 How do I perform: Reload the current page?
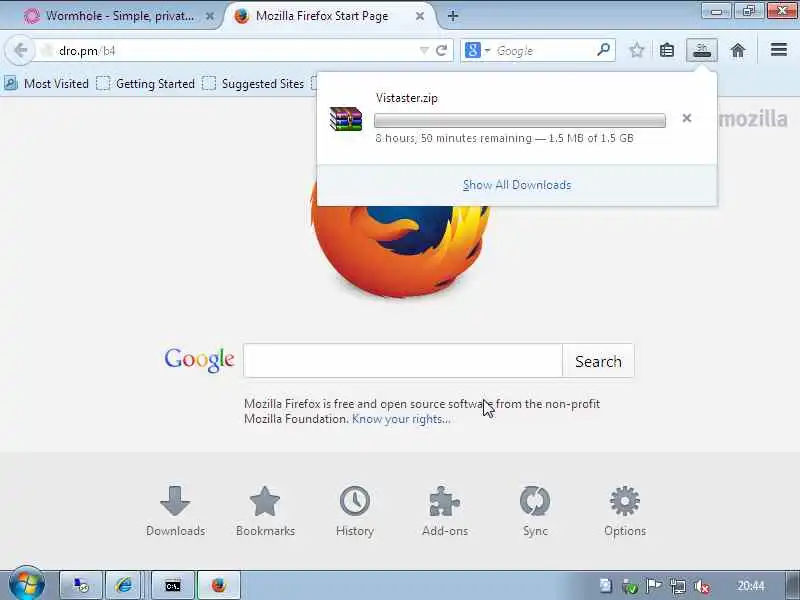pos(441,51)
